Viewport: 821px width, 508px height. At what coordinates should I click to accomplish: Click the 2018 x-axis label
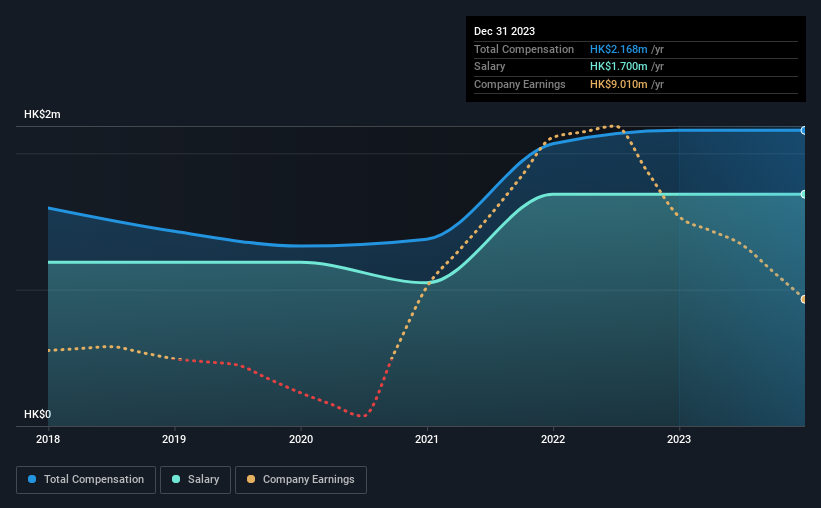pos(48,439)
